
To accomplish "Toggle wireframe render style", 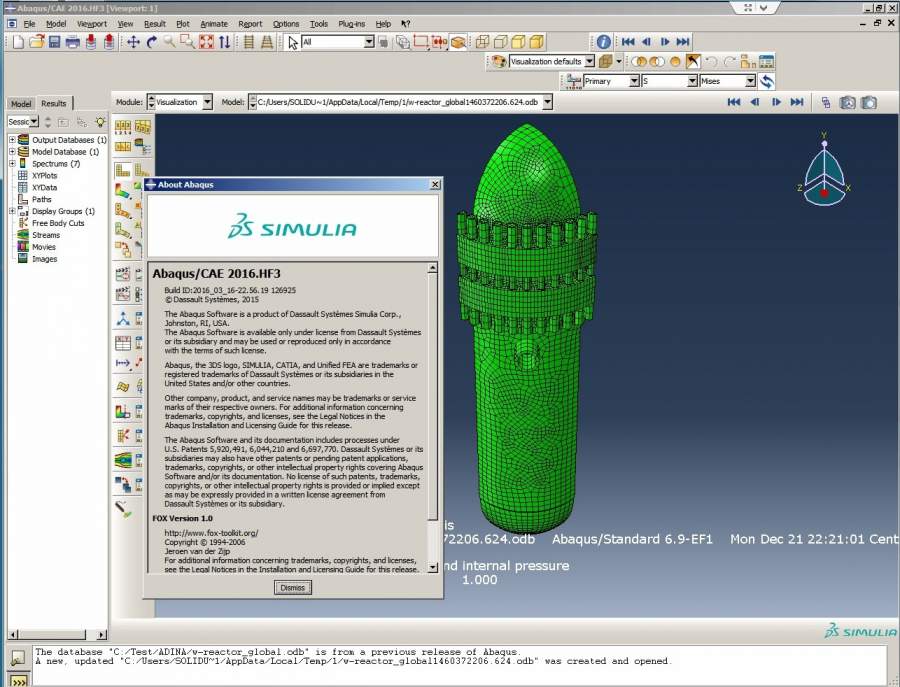I will click(483, 42).
